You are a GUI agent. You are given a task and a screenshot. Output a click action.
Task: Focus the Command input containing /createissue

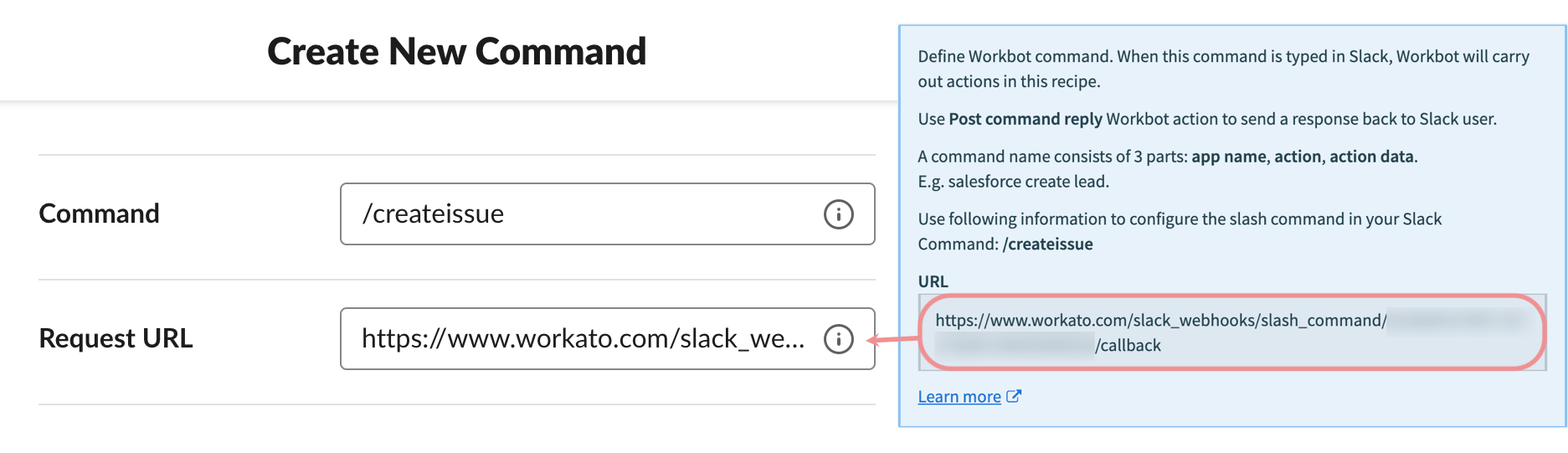pyautogui.click(x=578, y=214)
